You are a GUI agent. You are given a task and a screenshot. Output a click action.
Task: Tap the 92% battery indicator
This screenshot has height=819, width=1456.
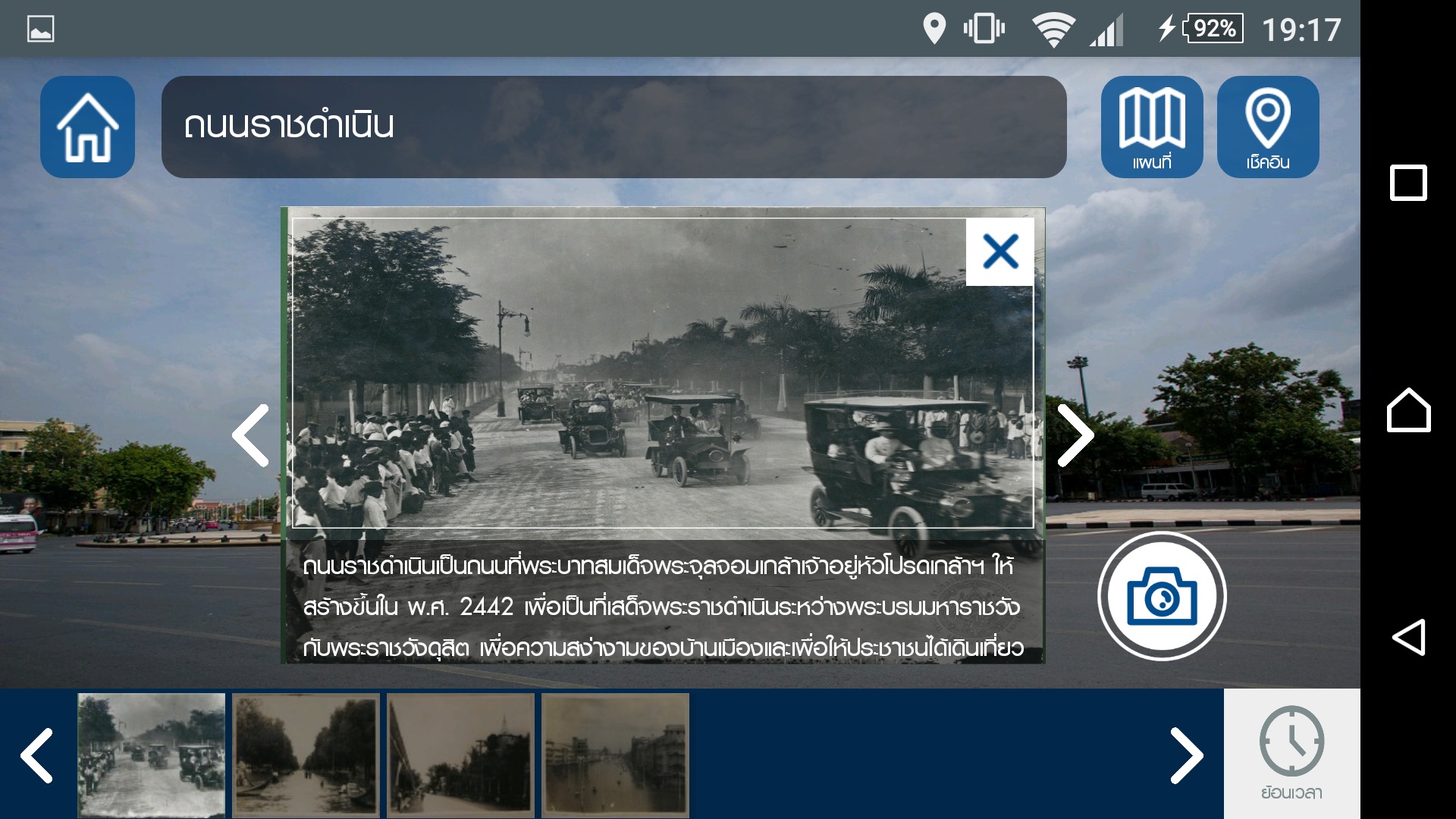(1200, 29)
